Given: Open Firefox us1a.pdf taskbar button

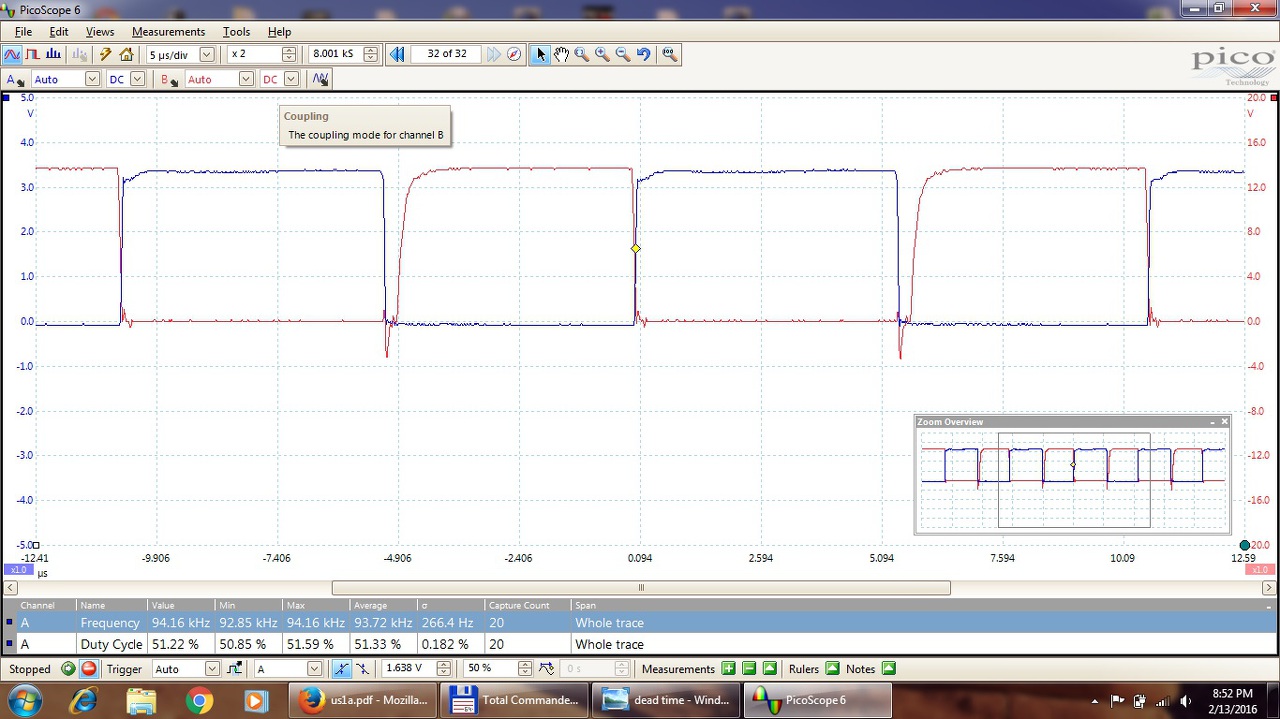Looking at the screenshot, I should (x=364, y=700).
